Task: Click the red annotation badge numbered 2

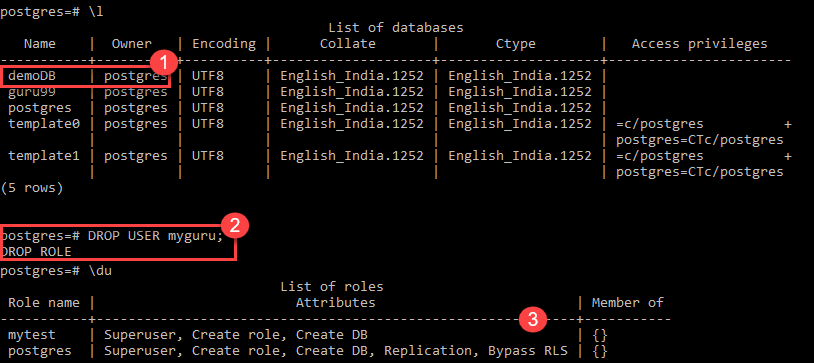Action: [235, 226]
